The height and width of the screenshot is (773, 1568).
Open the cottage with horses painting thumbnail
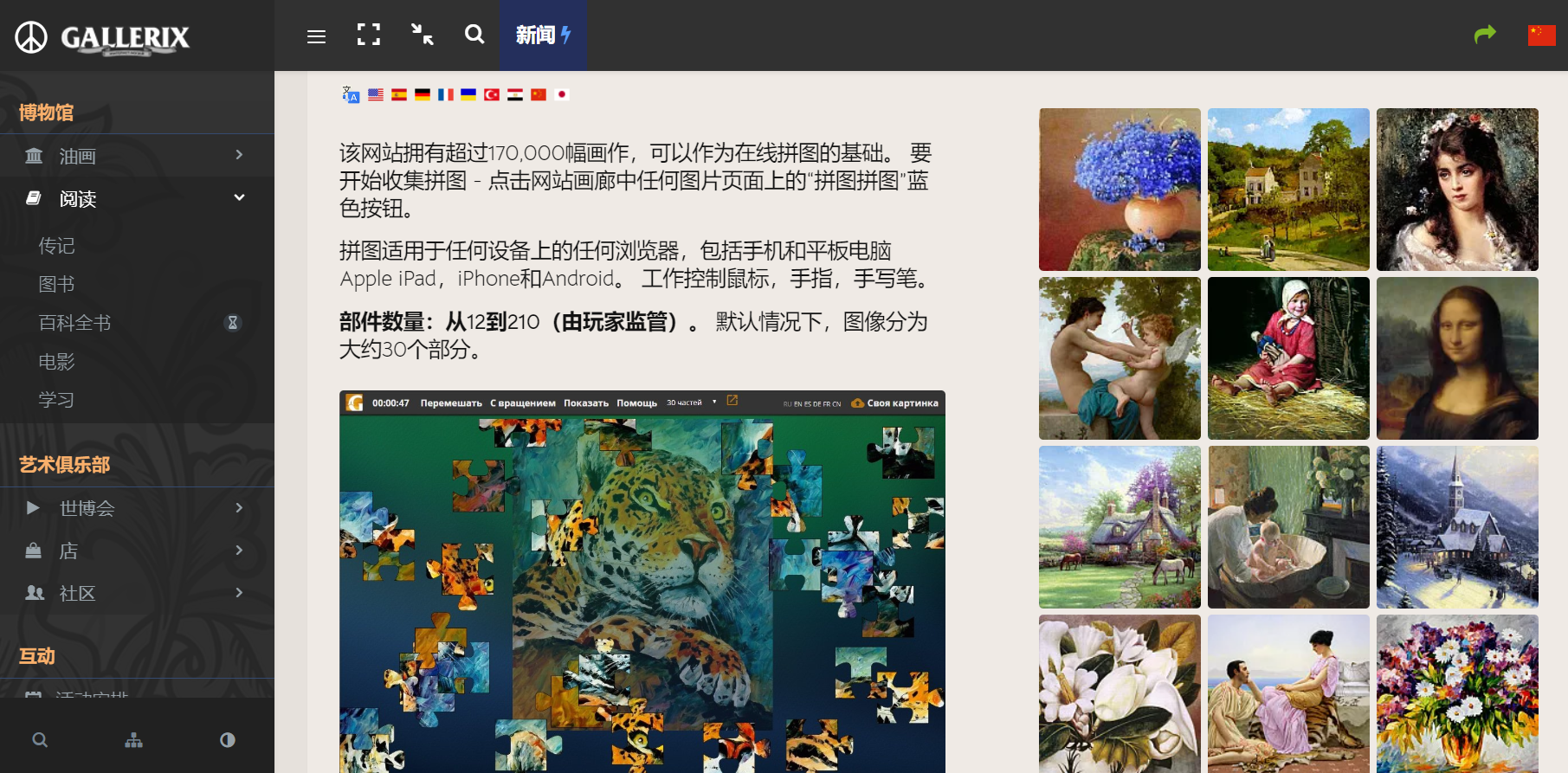click(x=1120, y=527)
